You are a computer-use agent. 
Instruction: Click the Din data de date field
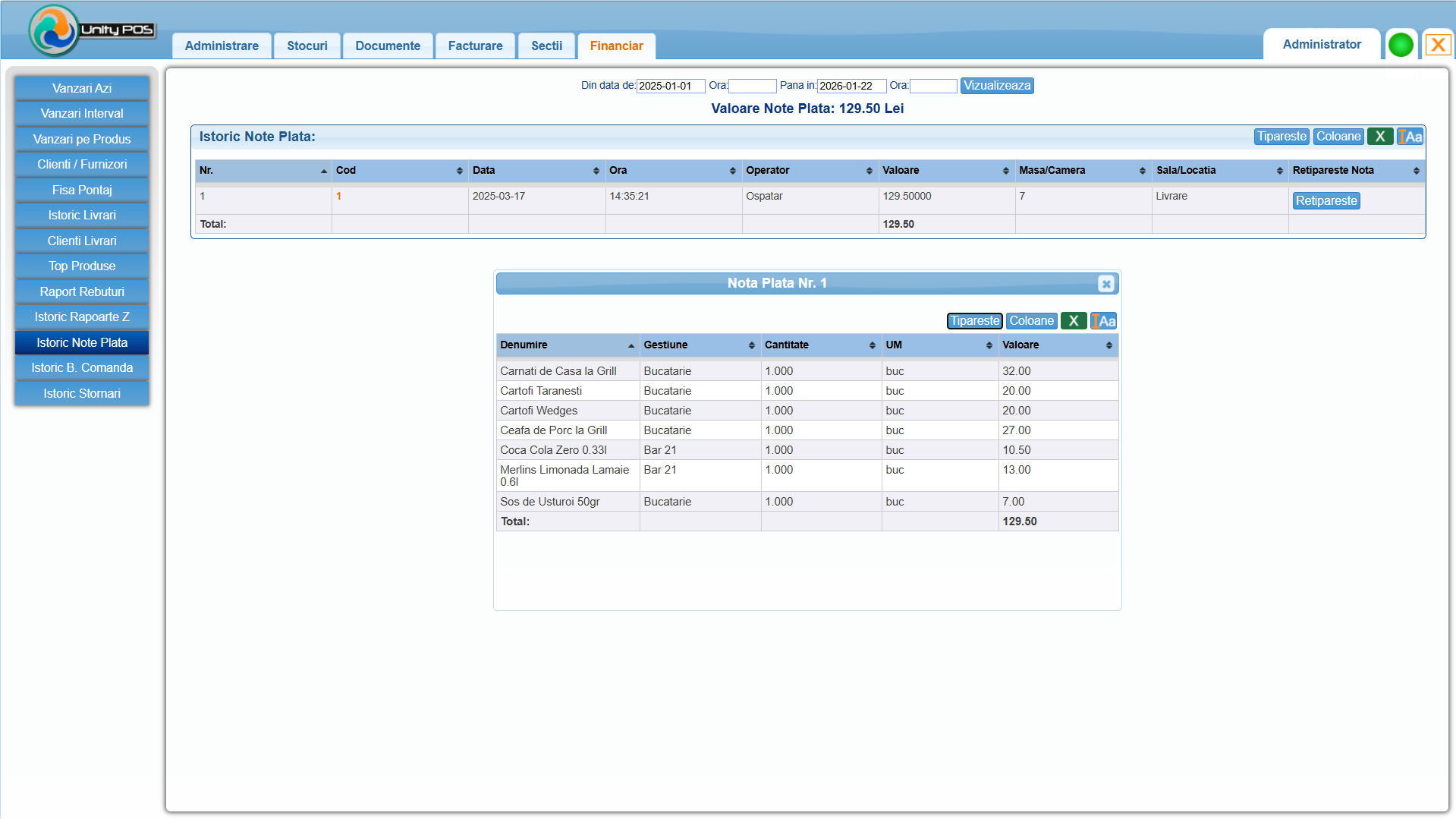point(670,87)
